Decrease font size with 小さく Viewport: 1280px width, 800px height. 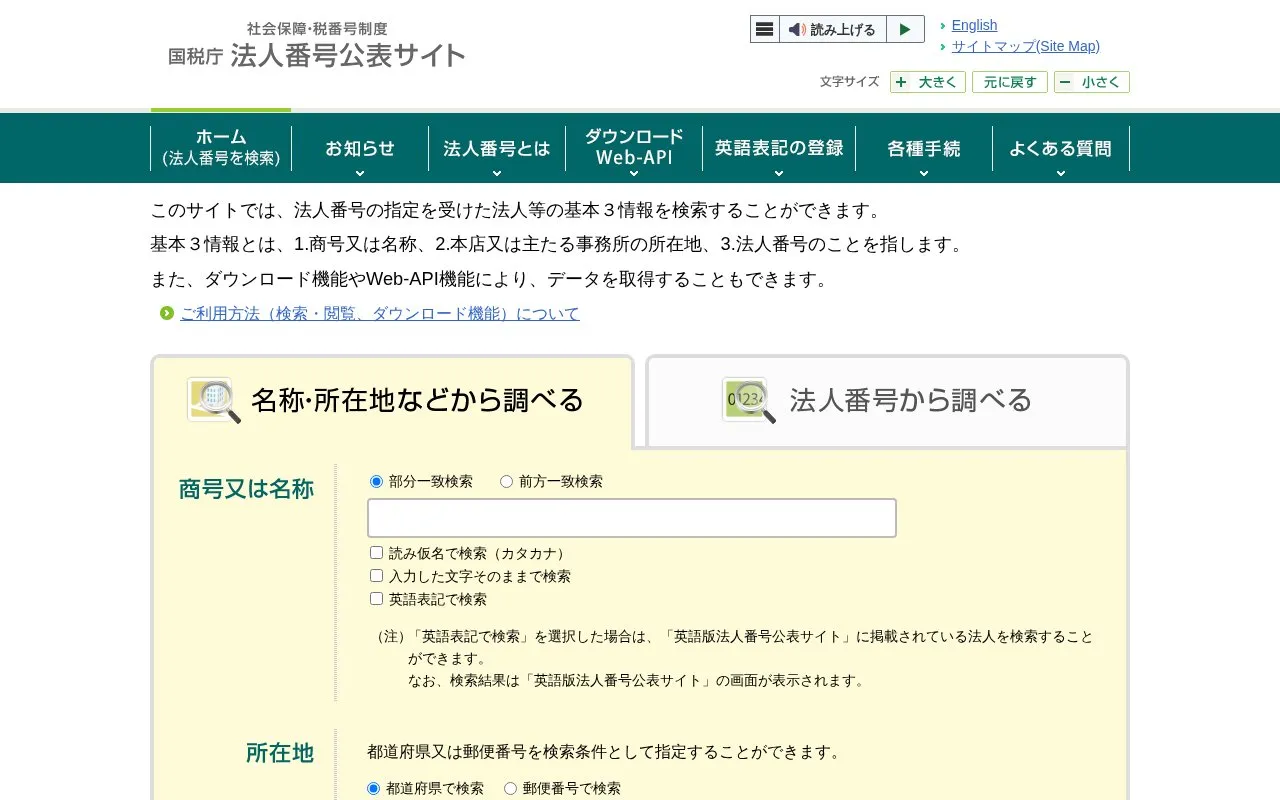pyautogui.click(x=1092, y=82)
